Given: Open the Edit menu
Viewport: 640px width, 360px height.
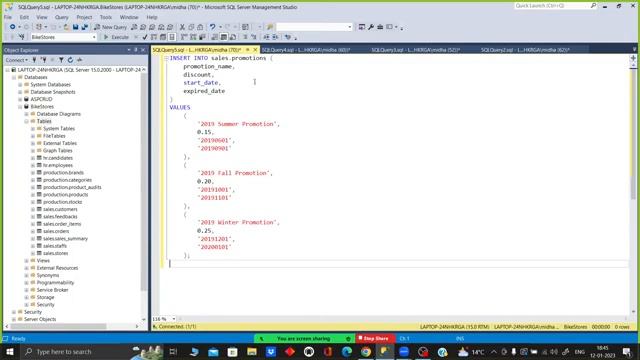Looking at the screenshot, I should [24, 17].
